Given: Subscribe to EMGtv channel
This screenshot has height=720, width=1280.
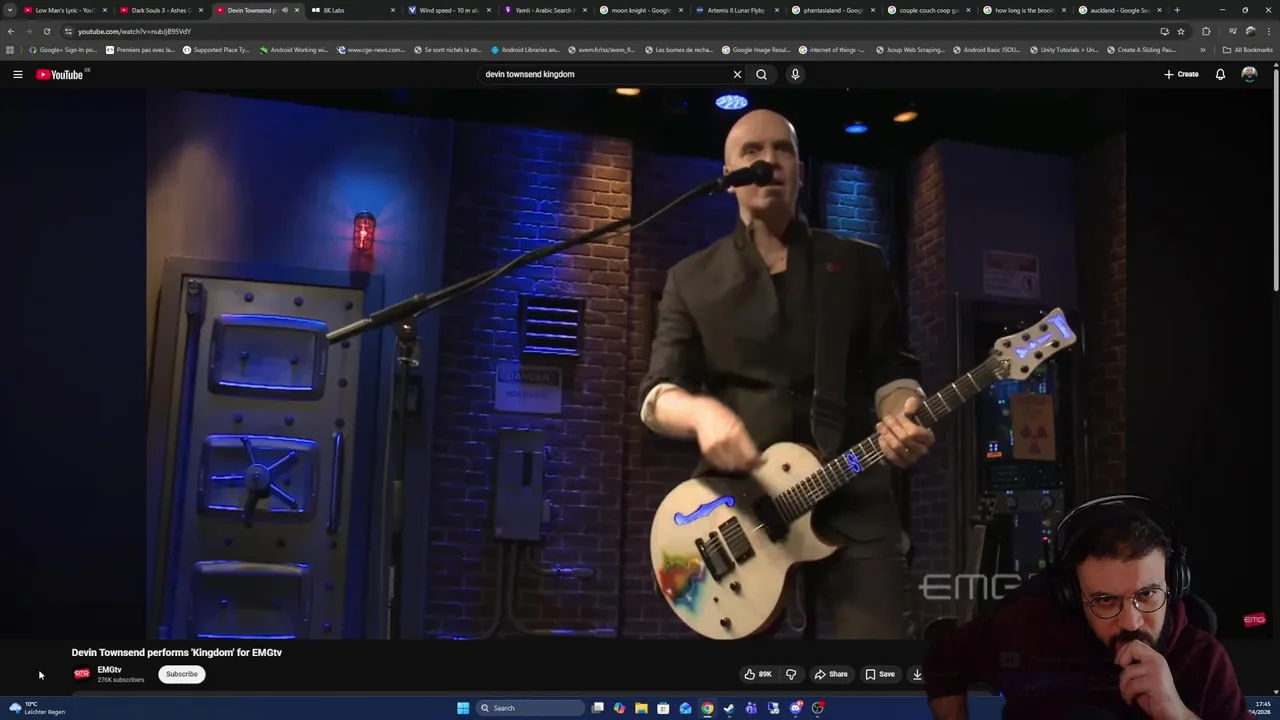Looking at the screenshot, I should tap(181, 674).
